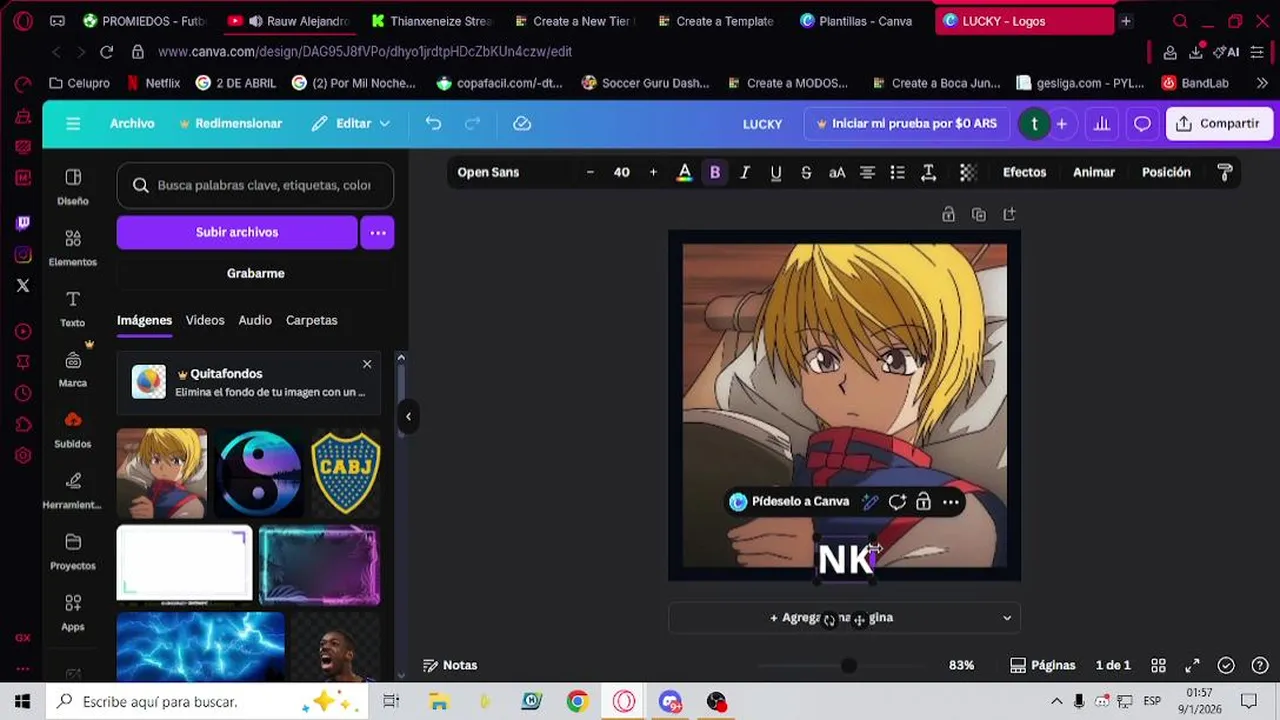1280x720 pixels.
Task: Open the Diseño sidebar panel
Action: (x=73, y=187)
